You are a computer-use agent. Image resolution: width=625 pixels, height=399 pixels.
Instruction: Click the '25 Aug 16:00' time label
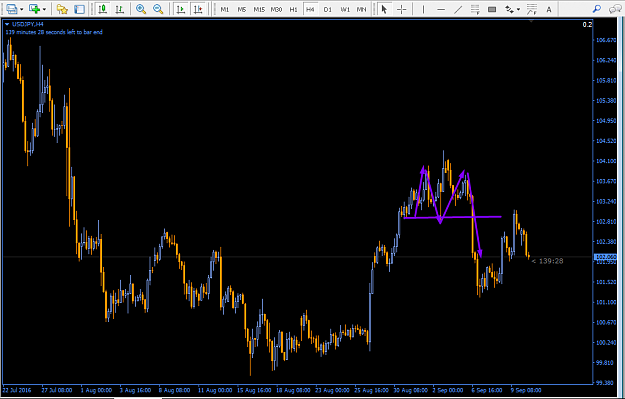pyautogui.click(x=371, y=390)
